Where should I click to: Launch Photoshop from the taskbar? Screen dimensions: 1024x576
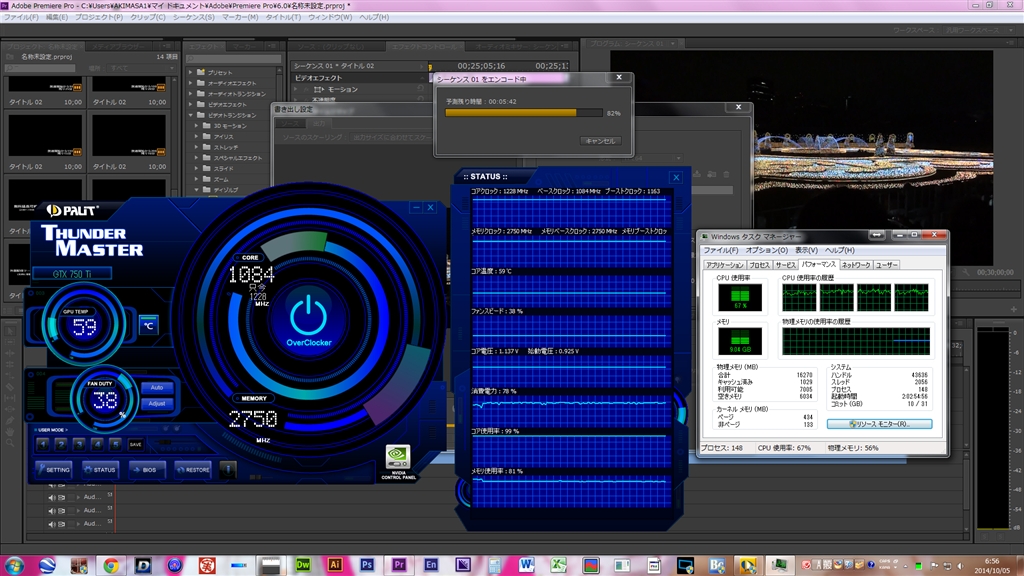367,565
